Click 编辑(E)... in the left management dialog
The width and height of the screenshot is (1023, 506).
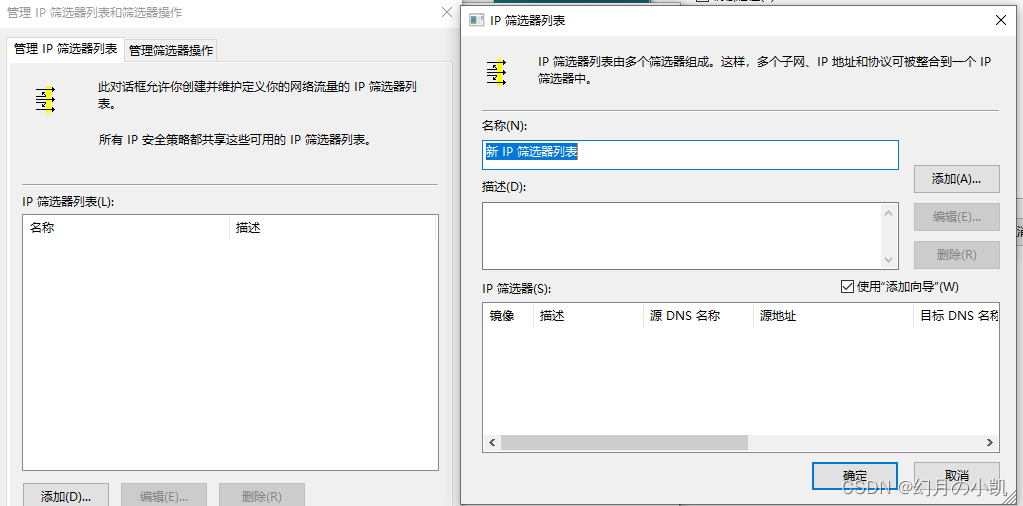point(164,496)
